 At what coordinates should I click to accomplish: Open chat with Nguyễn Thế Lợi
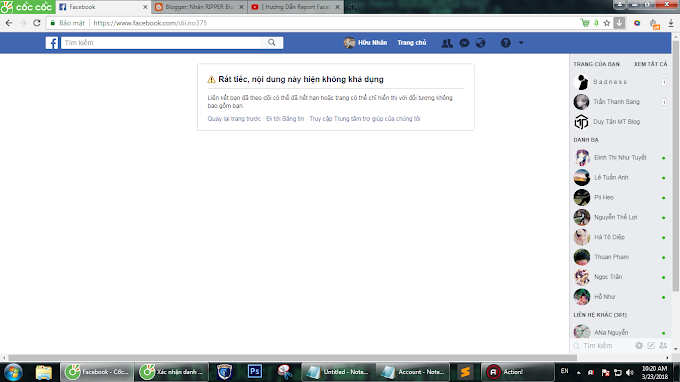coord(620,218)
